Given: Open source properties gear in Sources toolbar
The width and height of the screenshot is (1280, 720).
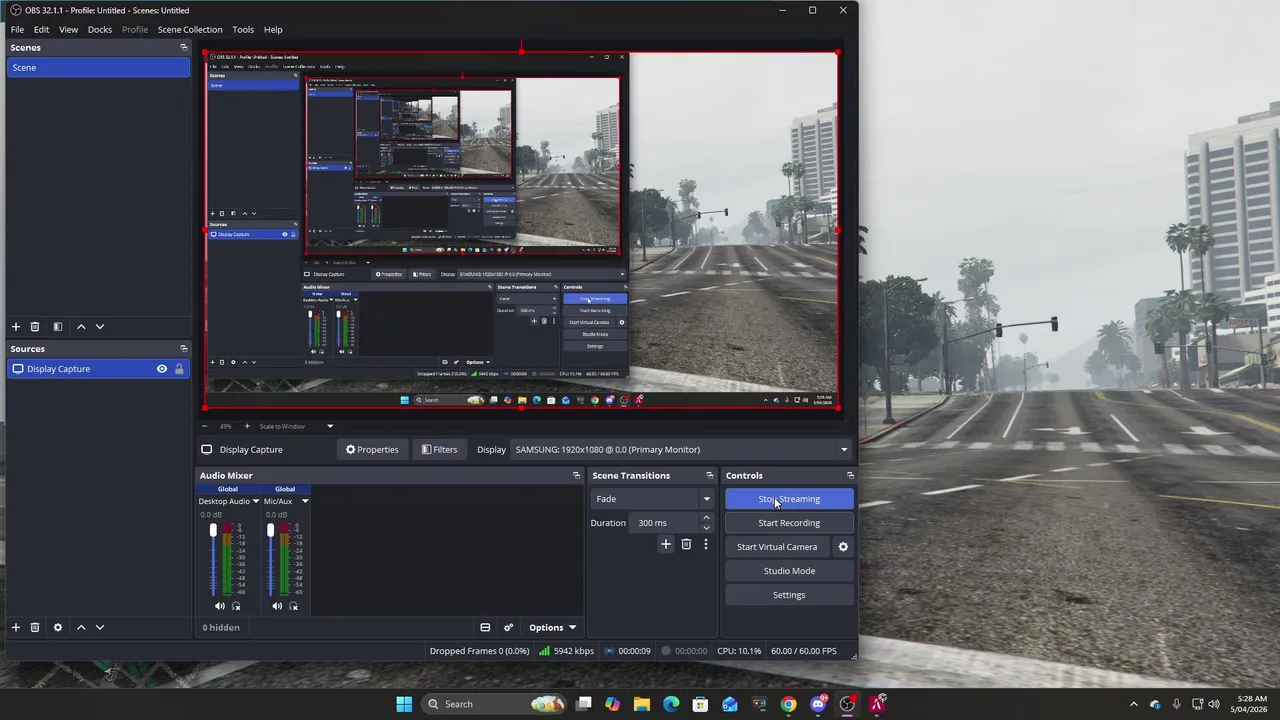Looking at the screenshot, I should click(57, 627).
